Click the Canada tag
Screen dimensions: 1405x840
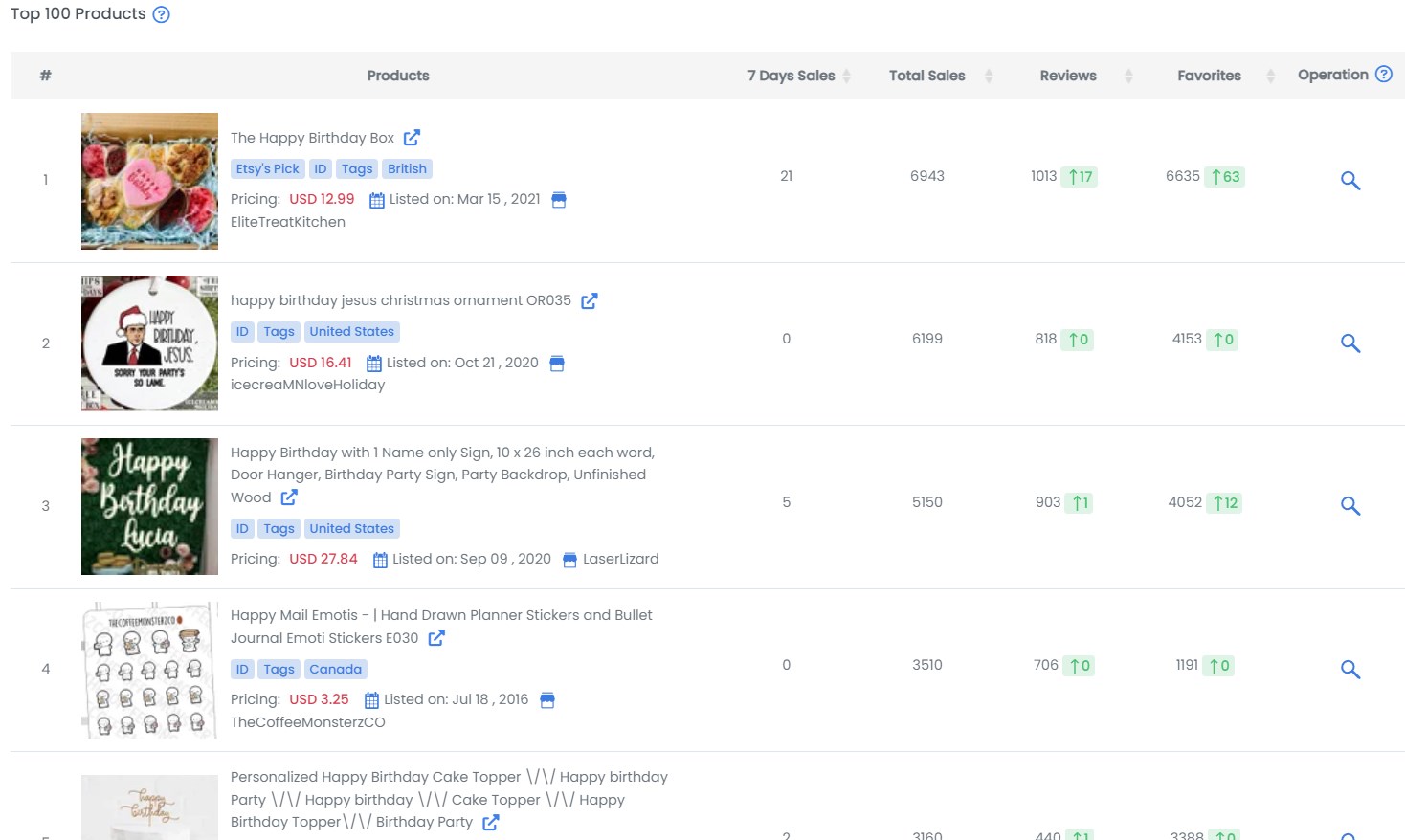point(335,669)
